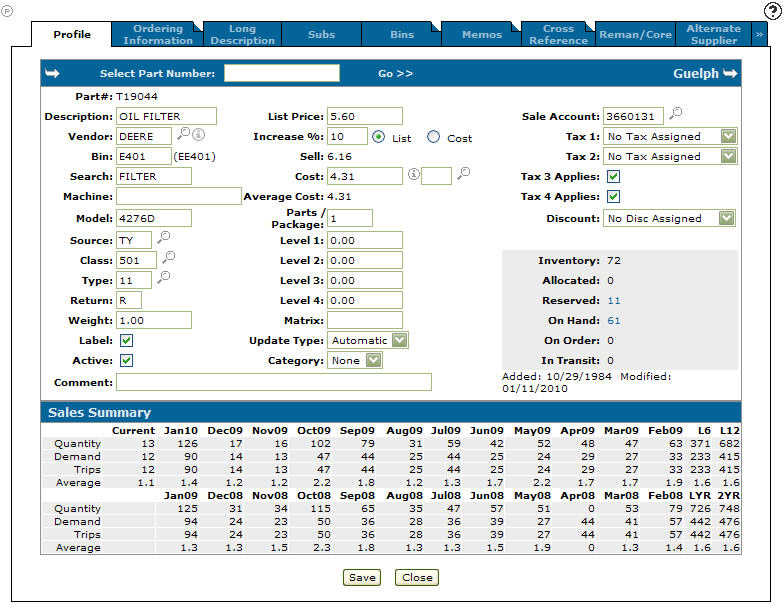Open the Type lookup magnifier icon

click(x=163, y=278)
